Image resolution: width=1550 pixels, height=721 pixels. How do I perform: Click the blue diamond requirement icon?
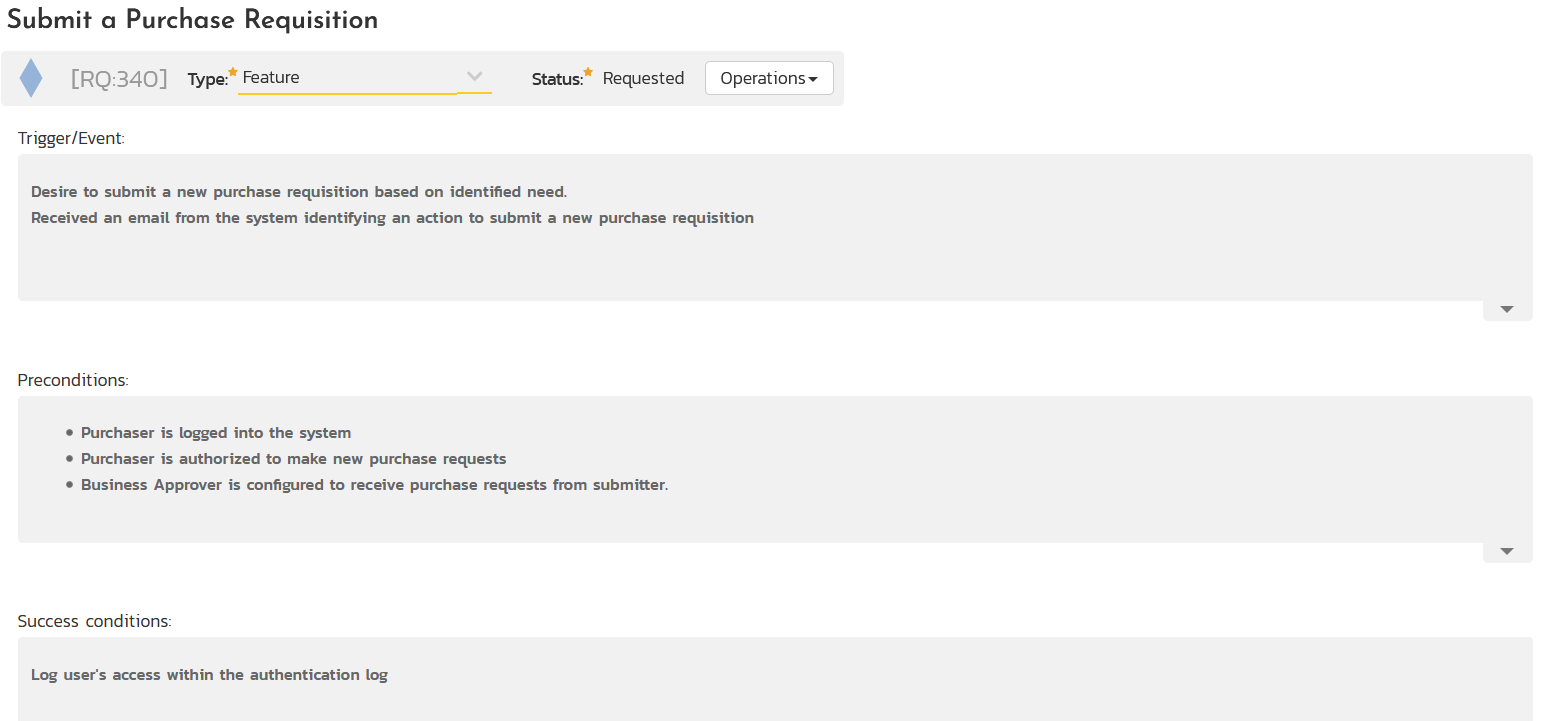(31, 78)
